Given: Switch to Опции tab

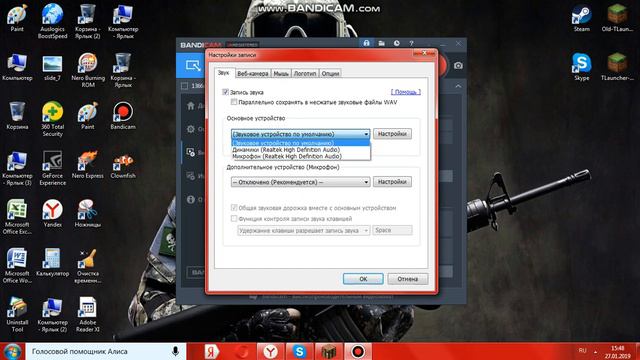Looking at the screenshot, I should 330,73.
